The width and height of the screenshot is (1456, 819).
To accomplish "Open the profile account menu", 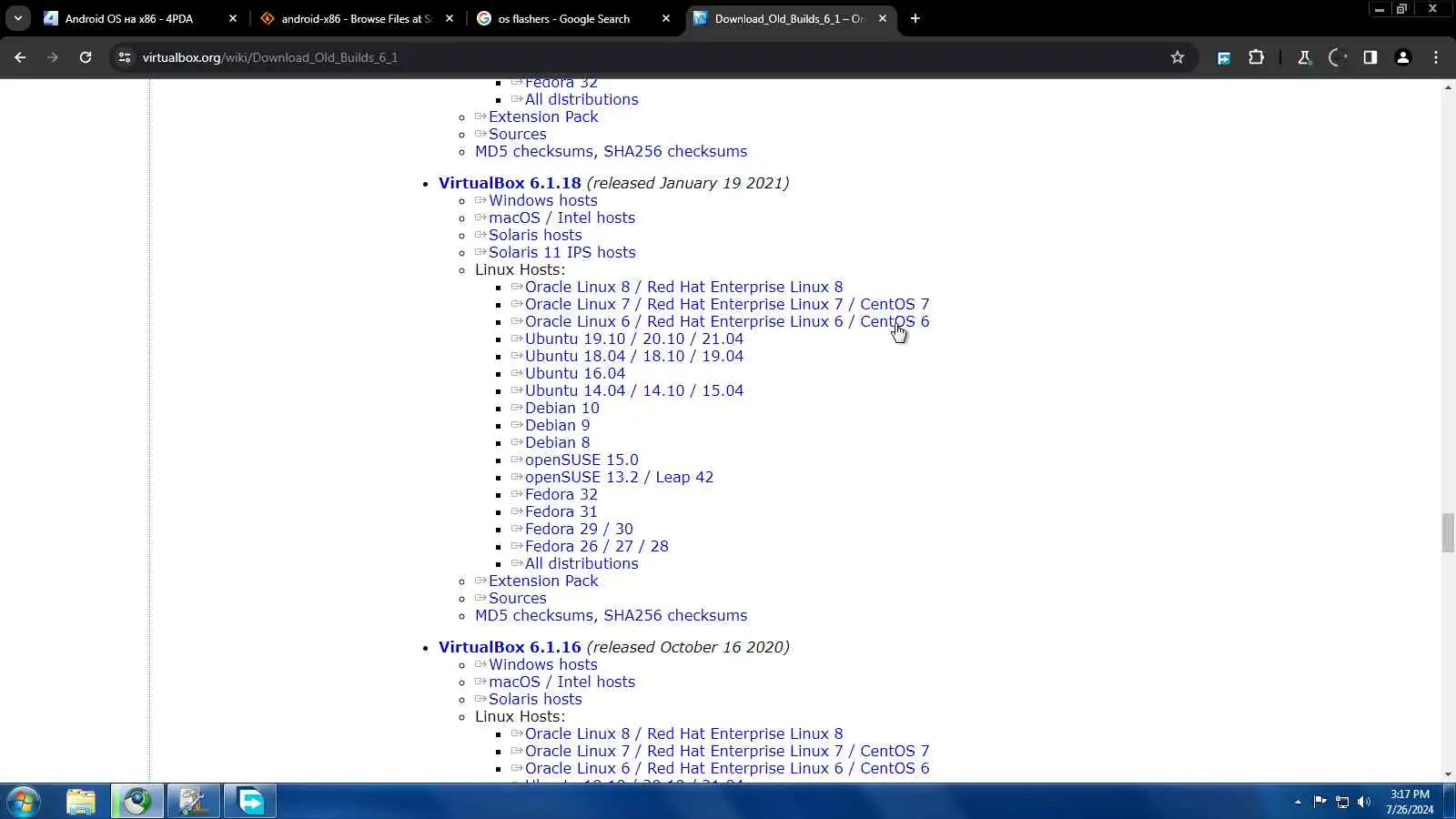I will point(1403,57).
